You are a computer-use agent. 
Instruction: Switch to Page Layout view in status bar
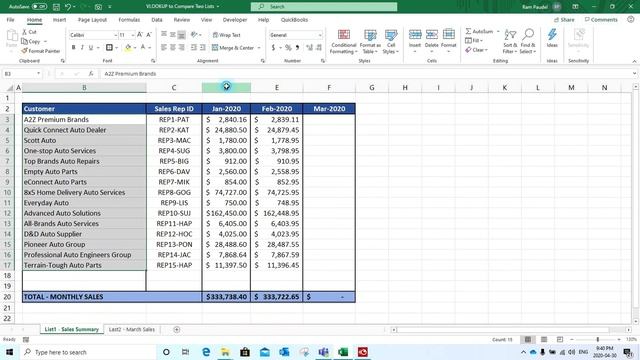(544, 340)
